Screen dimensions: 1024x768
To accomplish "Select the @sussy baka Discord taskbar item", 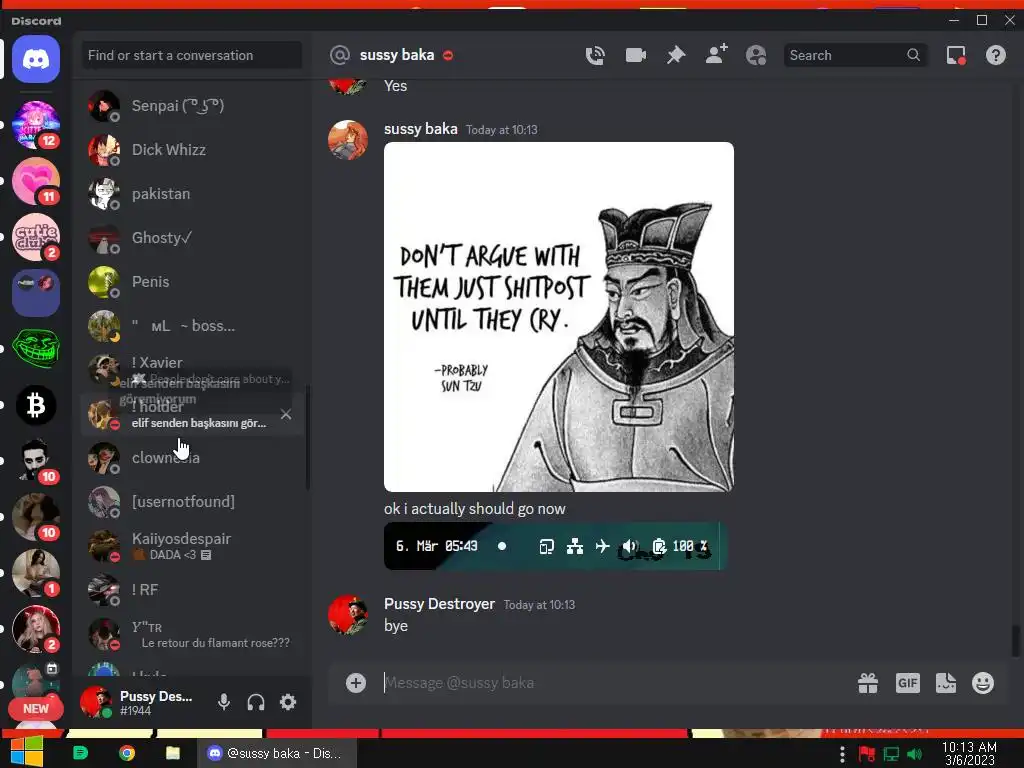I will pyautogui.click(x=277, y=753).
